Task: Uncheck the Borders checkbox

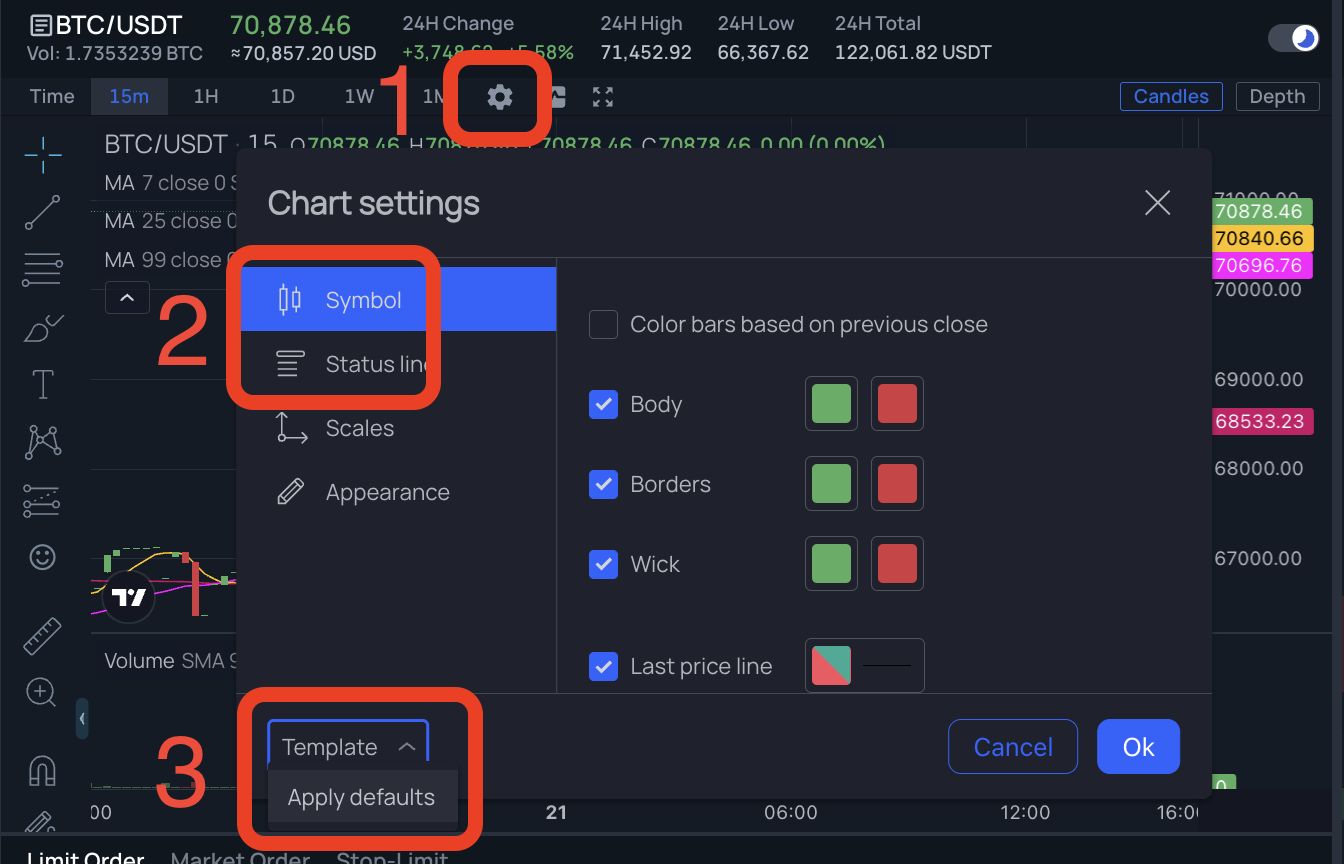Action: click(603, 484)
